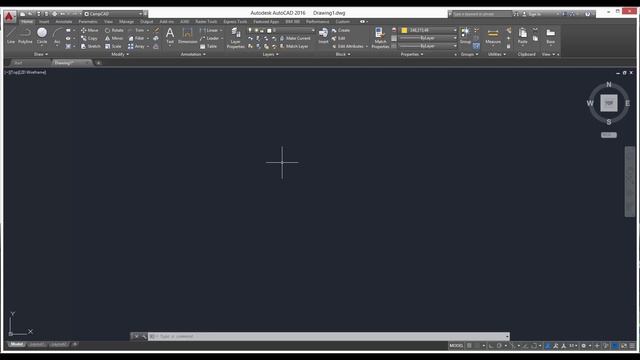Click Edit Attributes button
Viewport: 640px width, 360px height.
(348, 47)
